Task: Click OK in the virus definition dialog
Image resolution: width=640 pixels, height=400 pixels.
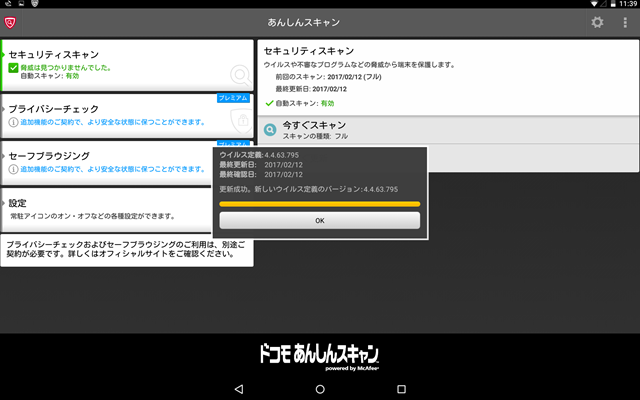Action: (320, 220)
